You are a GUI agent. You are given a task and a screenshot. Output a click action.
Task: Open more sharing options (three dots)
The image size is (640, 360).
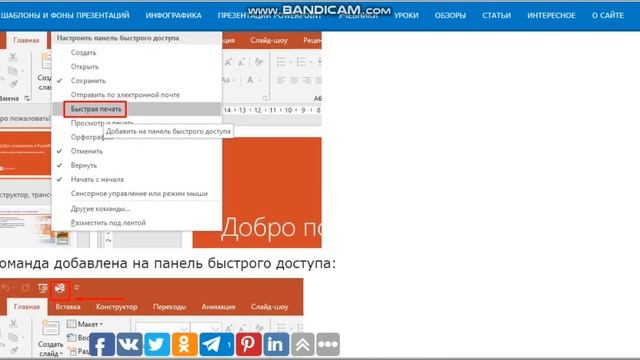[x=328, y=344]
